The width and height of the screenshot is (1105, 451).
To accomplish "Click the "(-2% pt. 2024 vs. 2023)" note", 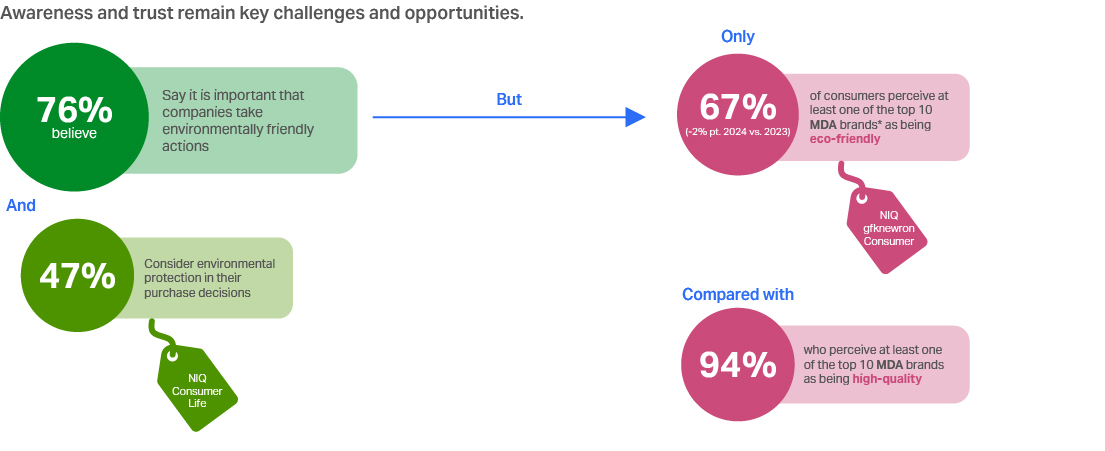I will [x=738, y=132].
